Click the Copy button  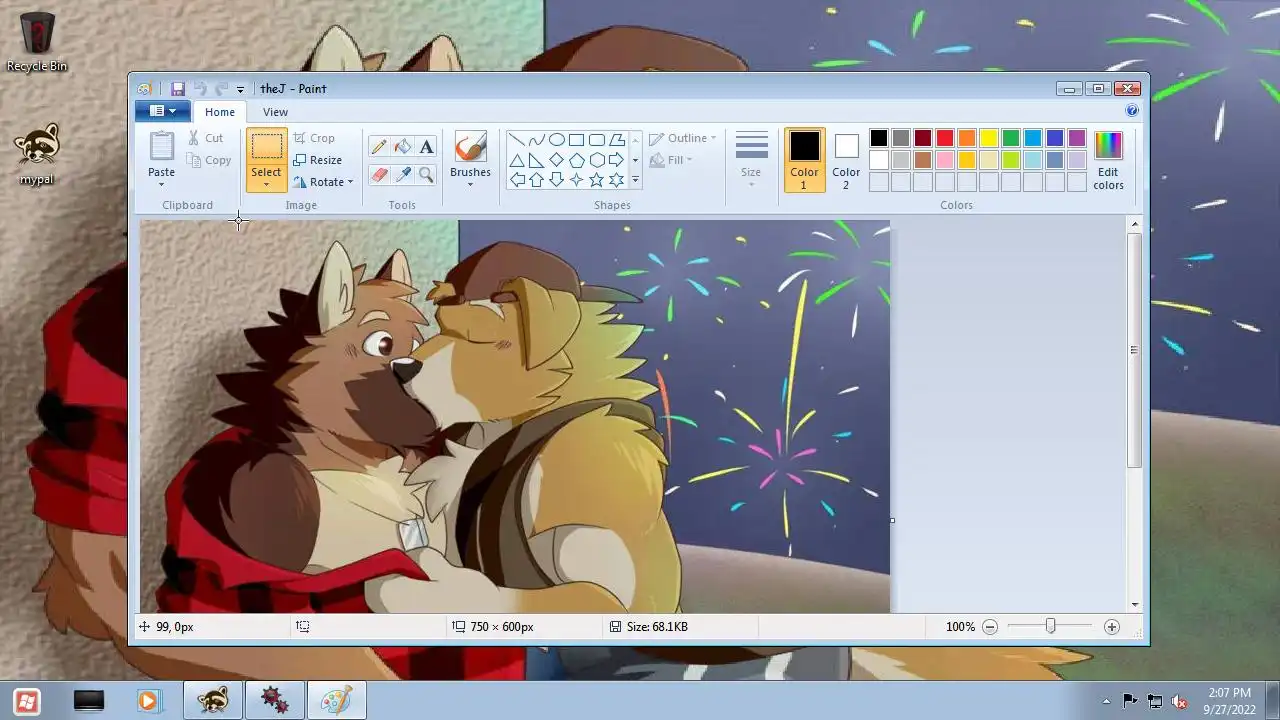209,160
